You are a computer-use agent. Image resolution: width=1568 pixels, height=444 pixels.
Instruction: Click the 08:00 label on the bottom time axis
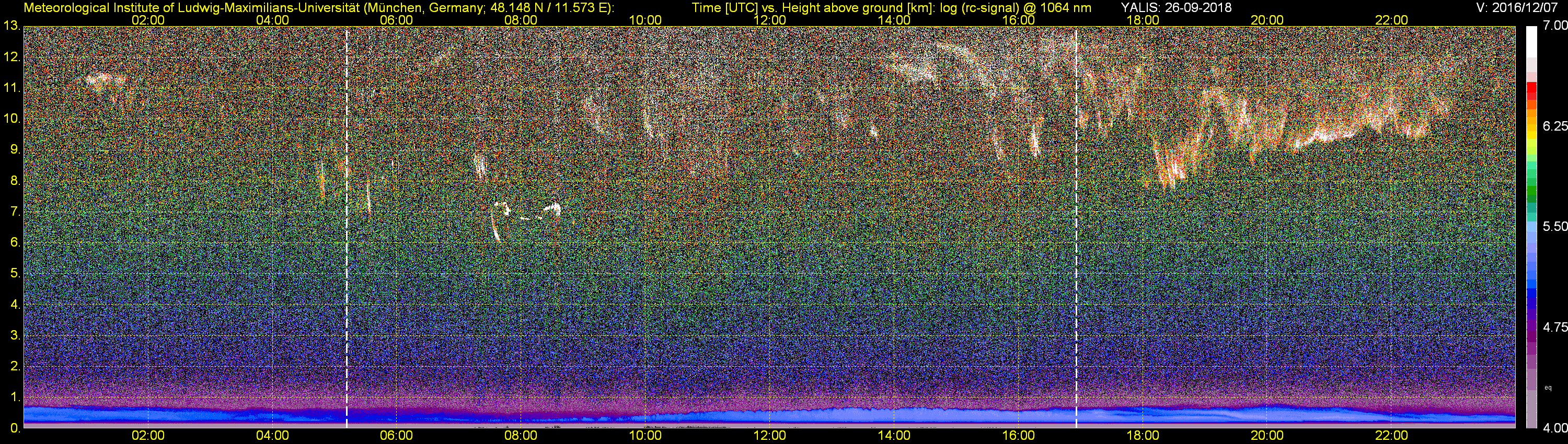click(521, 436)
